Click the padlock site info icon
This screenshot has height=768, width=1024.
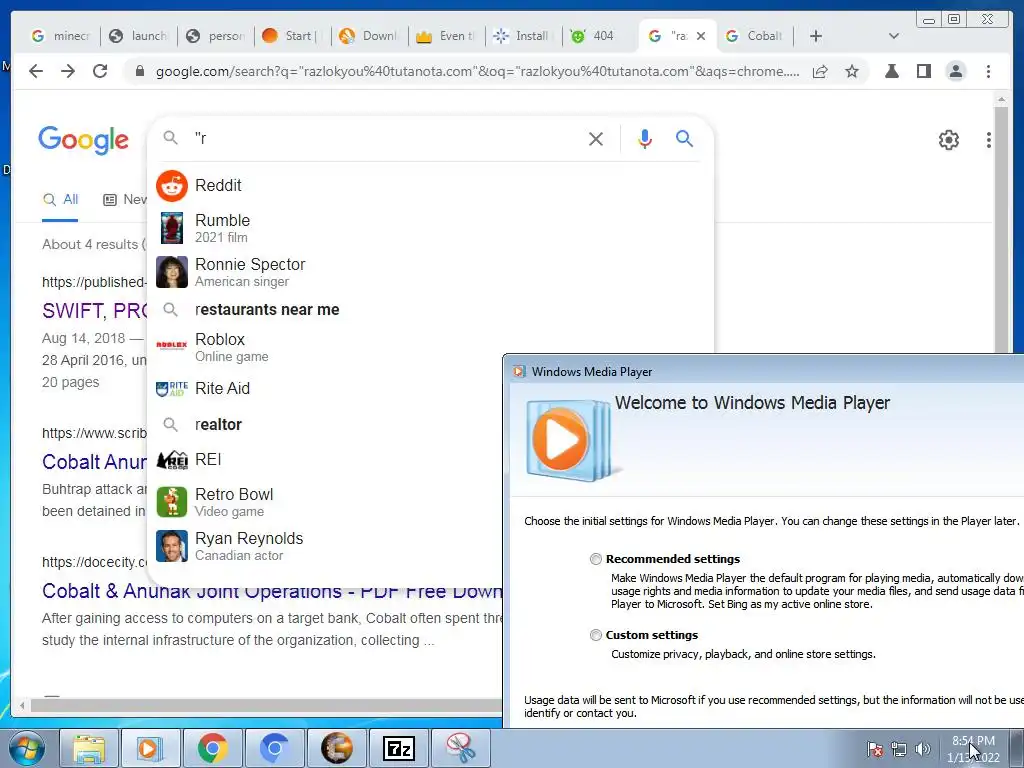click(139, 71)
